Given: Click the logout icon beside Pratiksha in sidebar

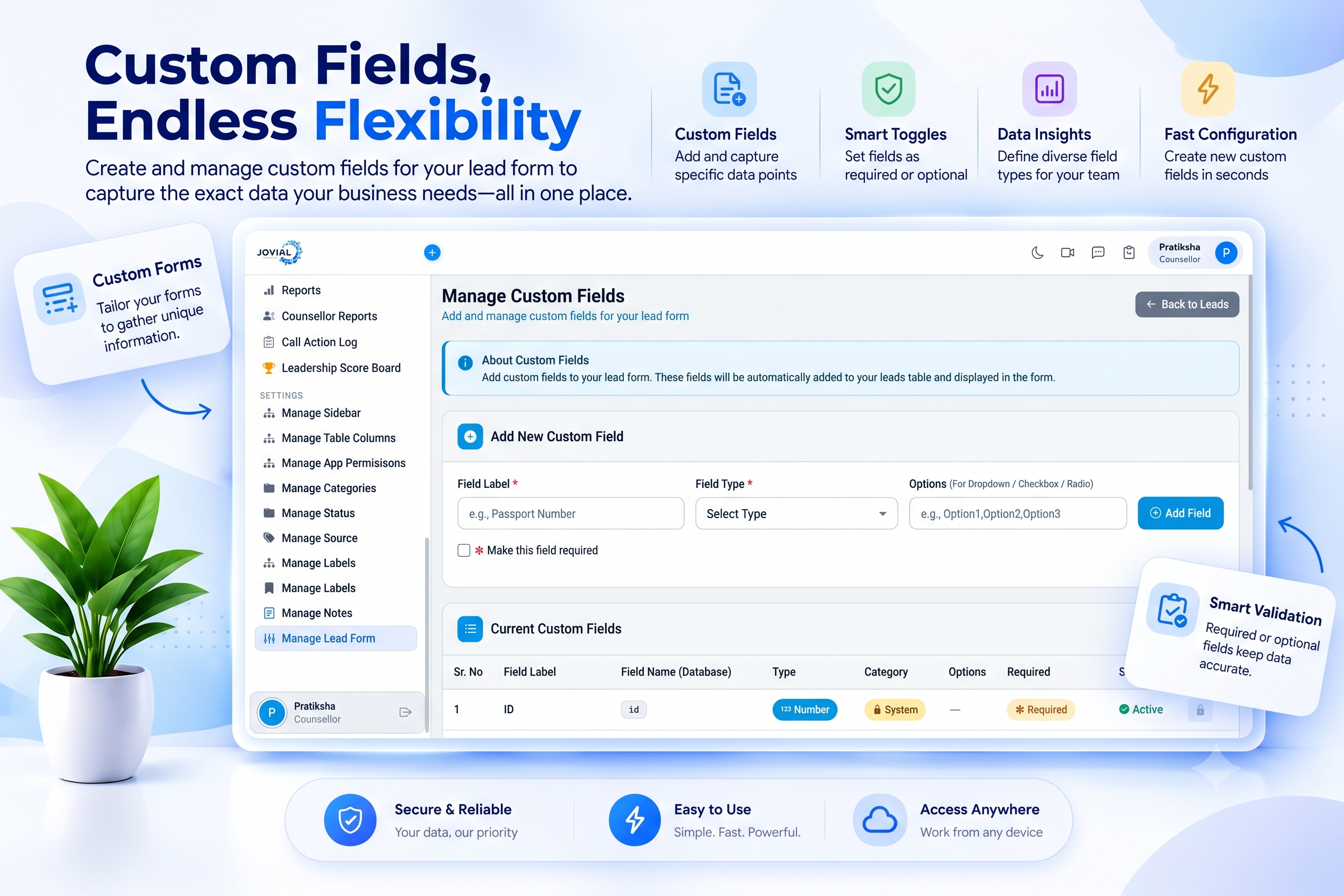Looking at the screenshot, I should (x=405, y=712).
